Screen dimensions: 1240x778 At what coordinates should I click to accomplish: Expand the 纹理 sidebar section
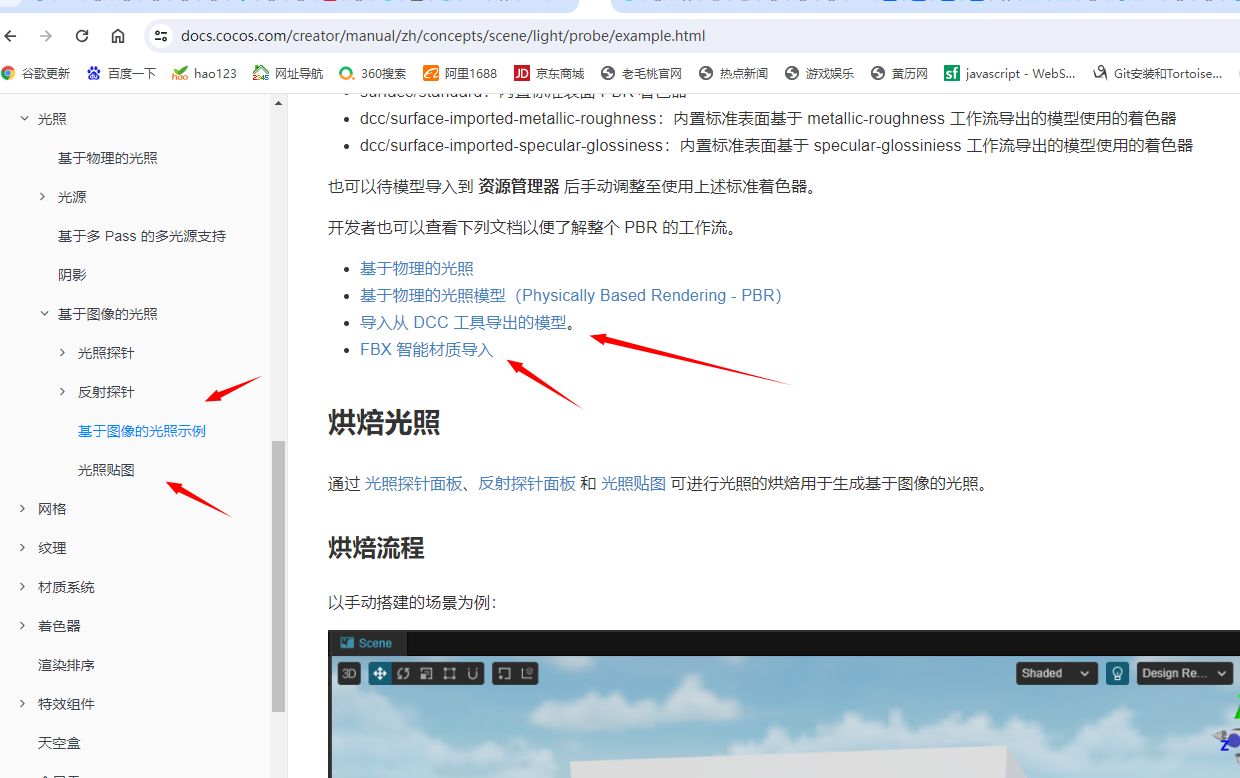point(23,548)
